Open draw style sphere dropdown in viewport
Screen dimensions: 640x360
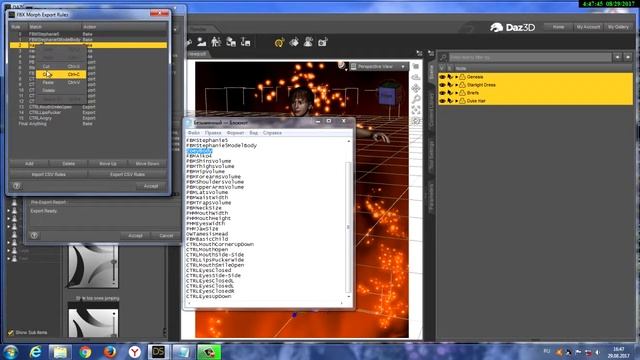[342, 66]
